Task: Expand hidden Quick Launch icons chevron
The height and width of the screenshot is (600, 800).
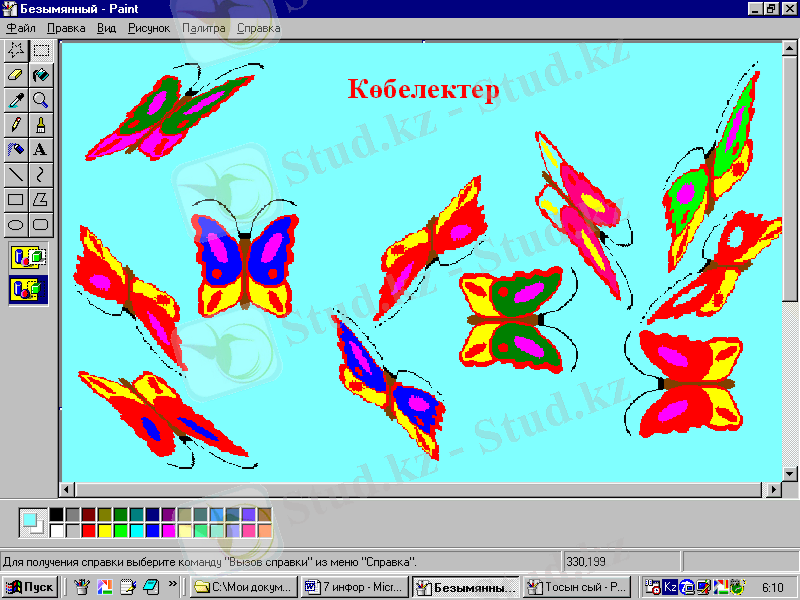Action: [173, 585]
